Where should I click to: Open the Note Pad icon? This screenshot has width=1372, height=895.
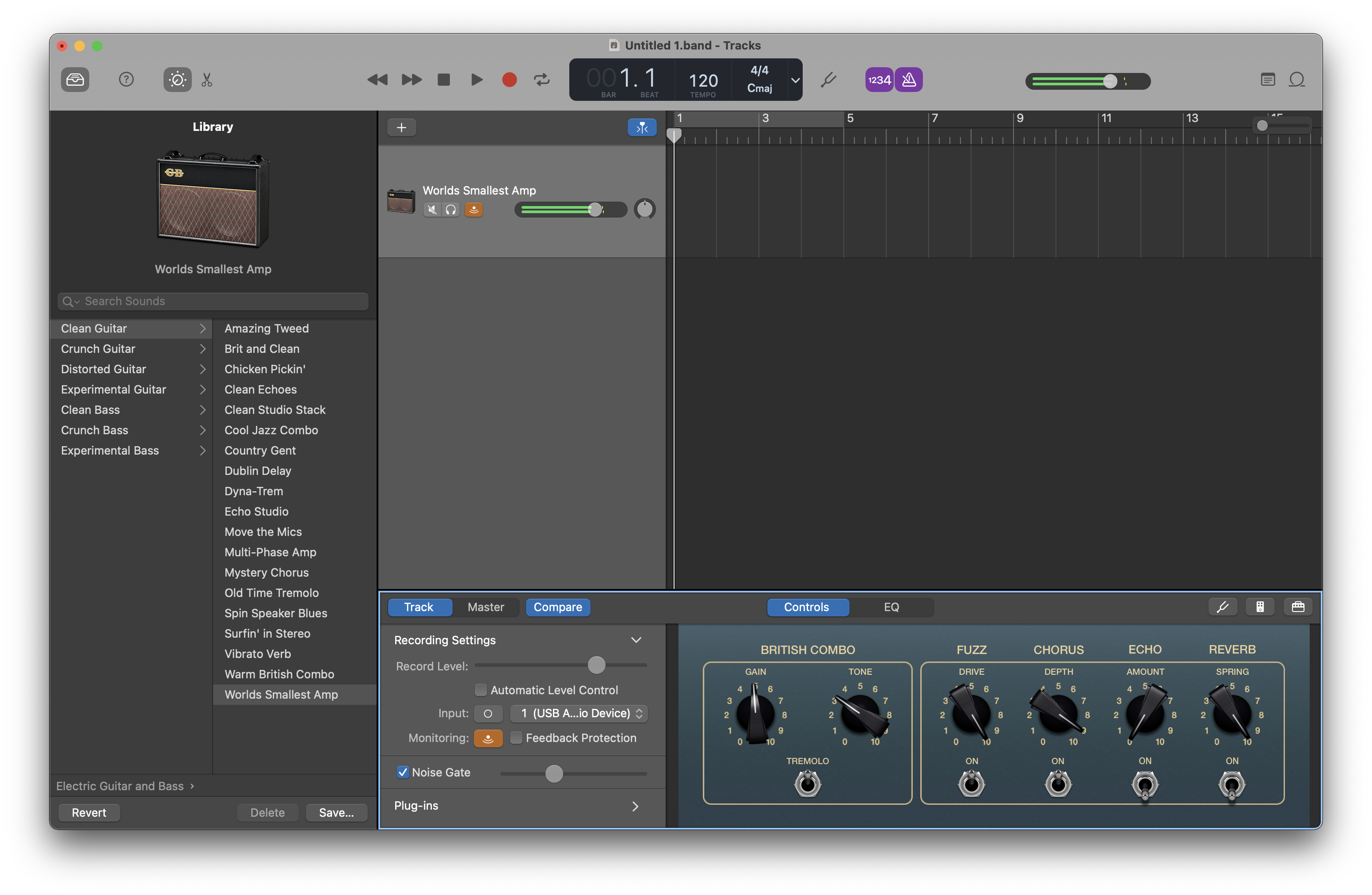click(1267, 80)
